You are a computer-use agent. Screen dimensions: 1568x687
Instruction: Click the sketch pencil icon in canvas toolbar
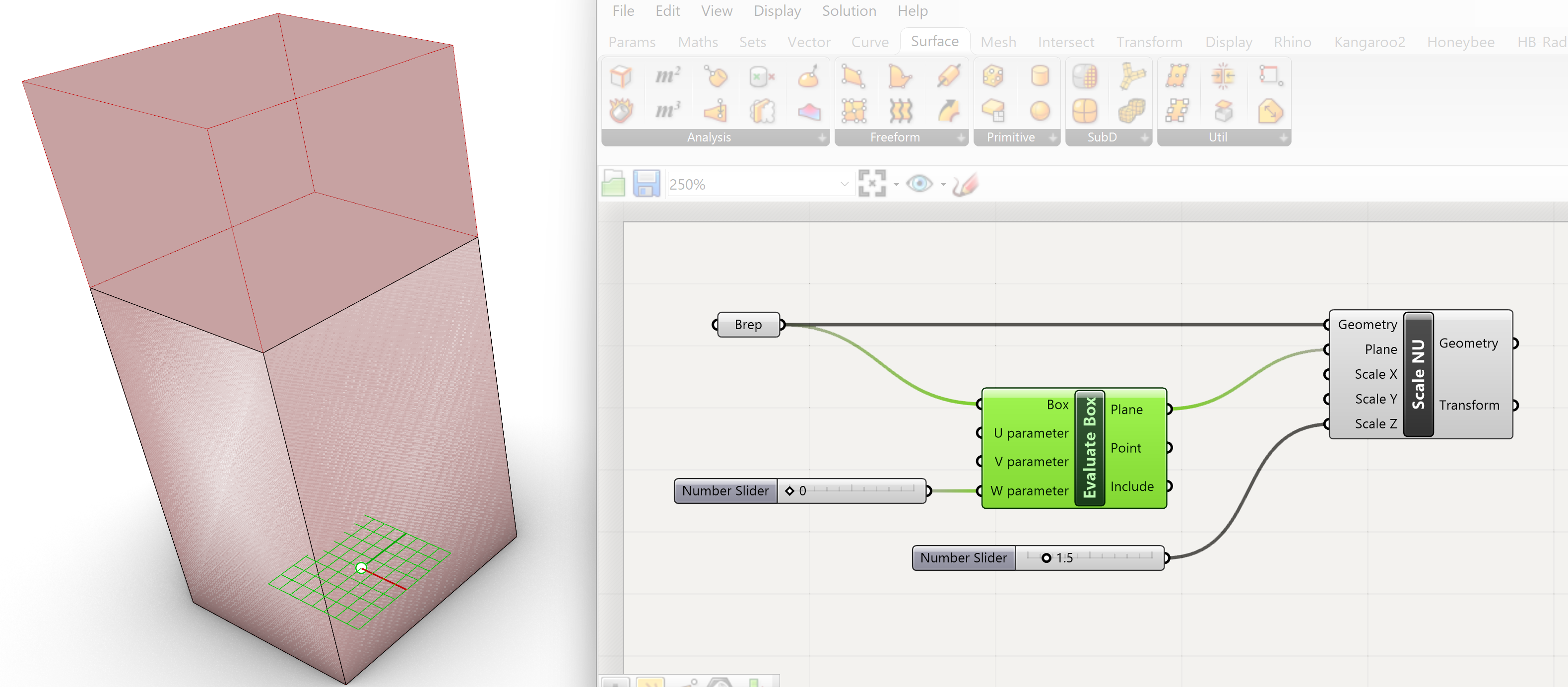tap(966, 183)
